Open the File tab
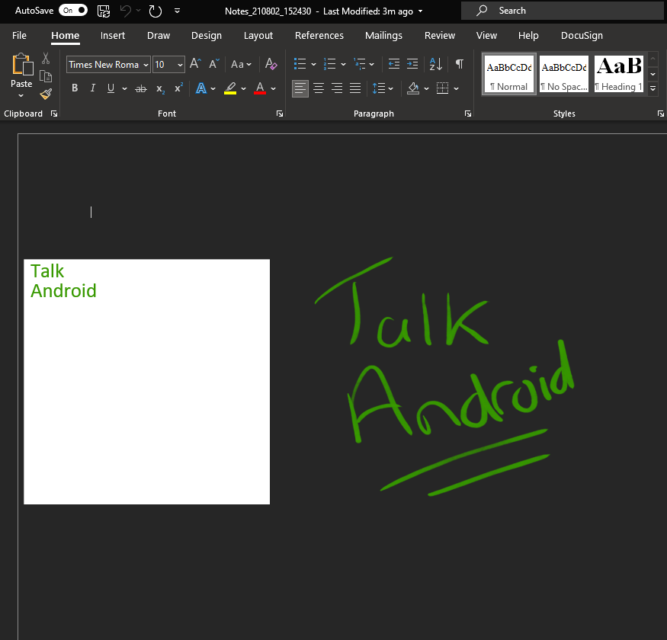 click(19, 36)
